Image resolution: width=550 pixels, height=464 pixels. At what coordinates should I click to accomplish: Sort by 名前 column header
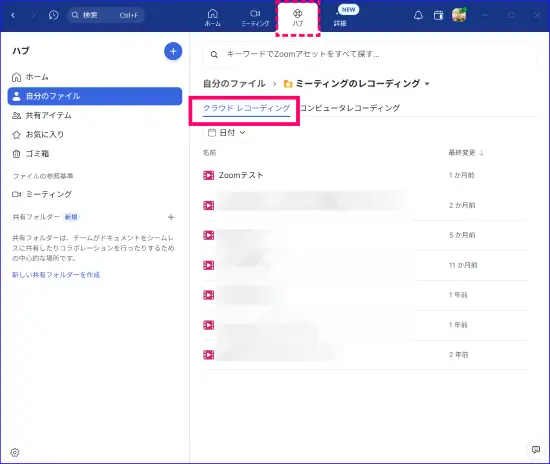coord(209,153)
